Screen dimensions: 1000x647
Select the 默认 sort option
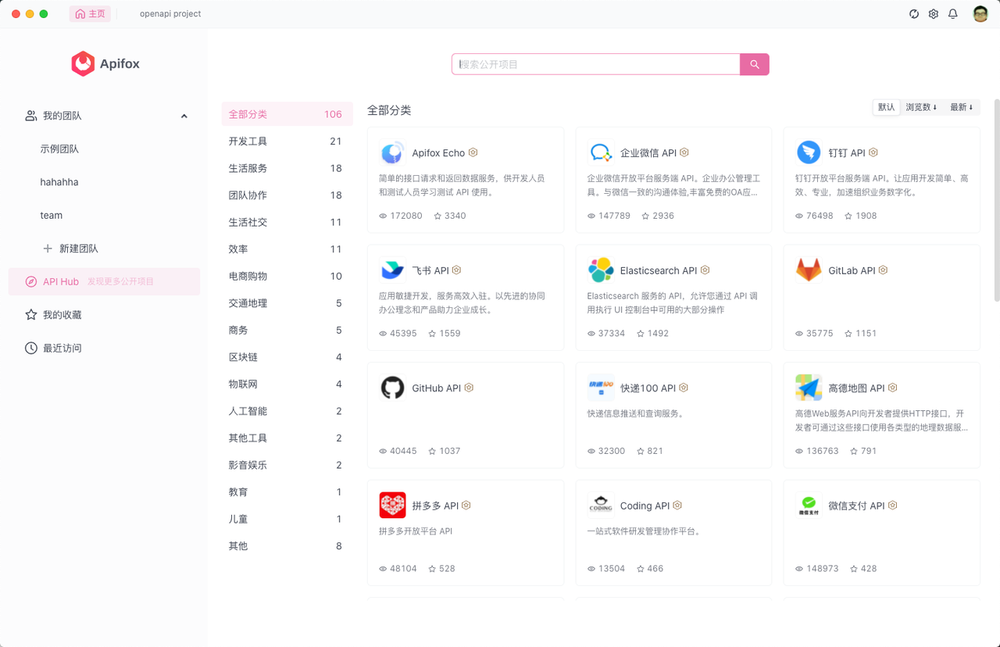[x=886, y=107]
